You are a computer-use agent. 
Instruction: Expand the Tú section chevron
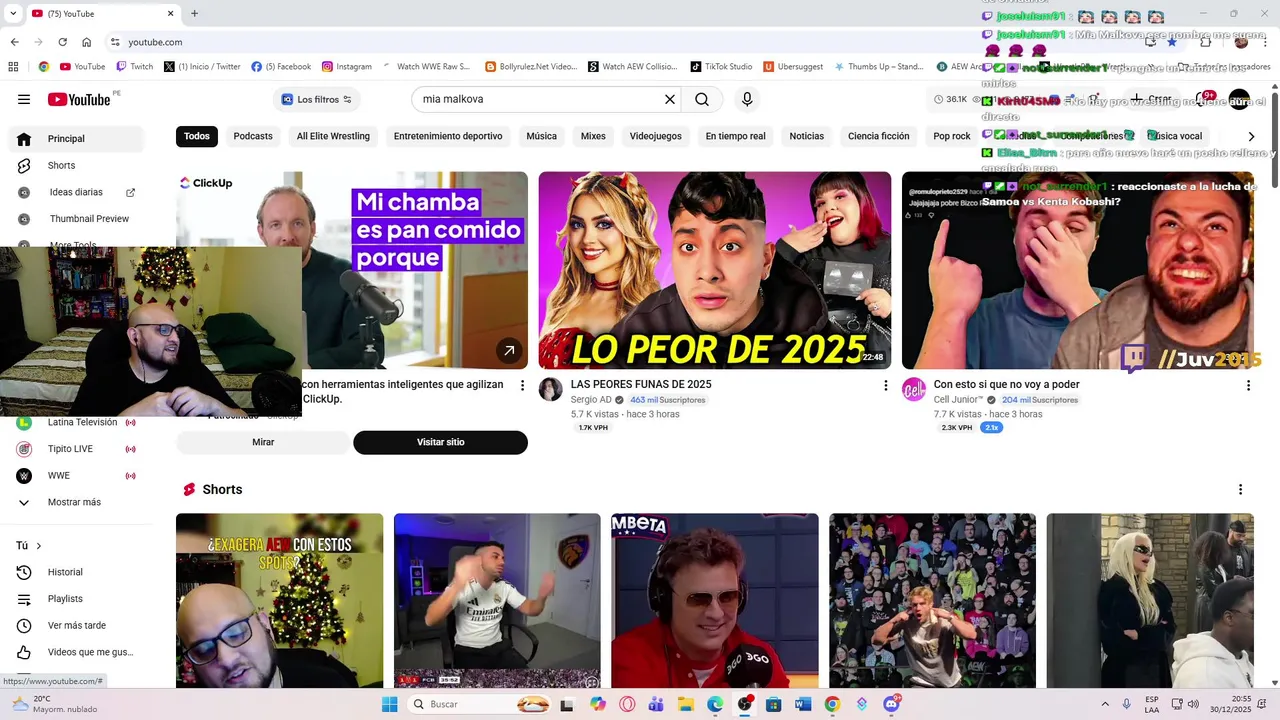[39, 546]
